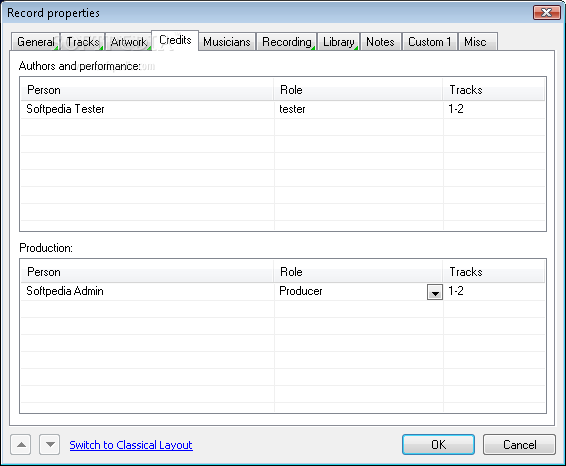The image size is (566, 466).
Task: Click Role column header in Authors table
Action: coord(358,90)
